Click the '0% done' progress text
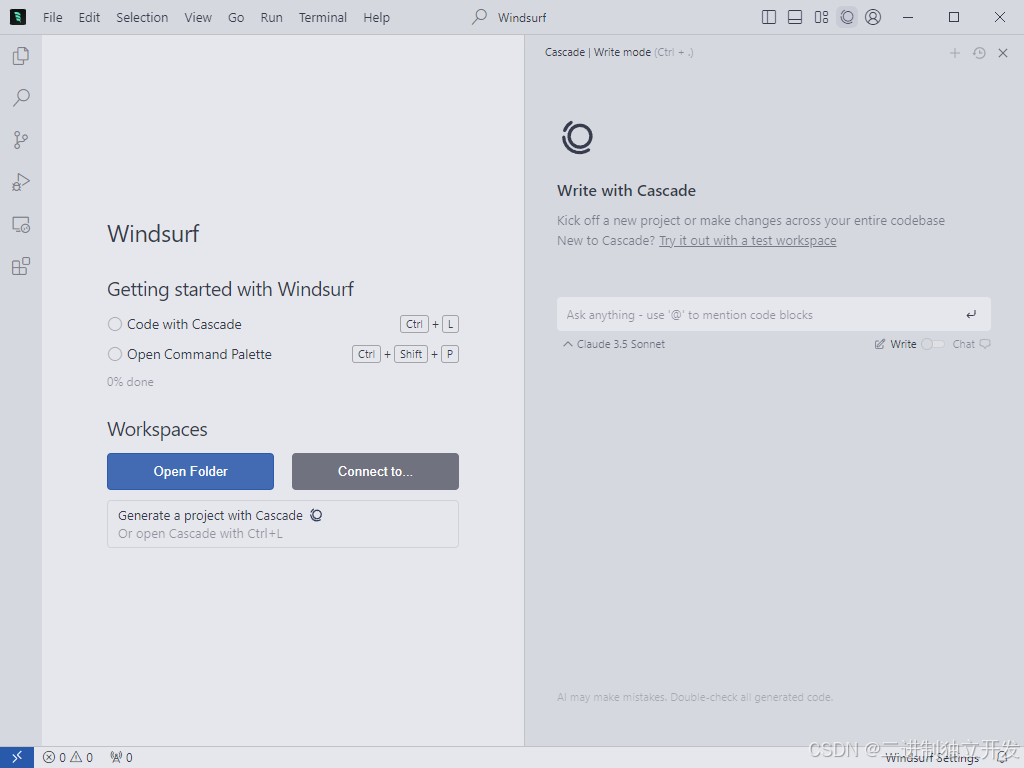The image size is (1024, 768). pos(131,382)
